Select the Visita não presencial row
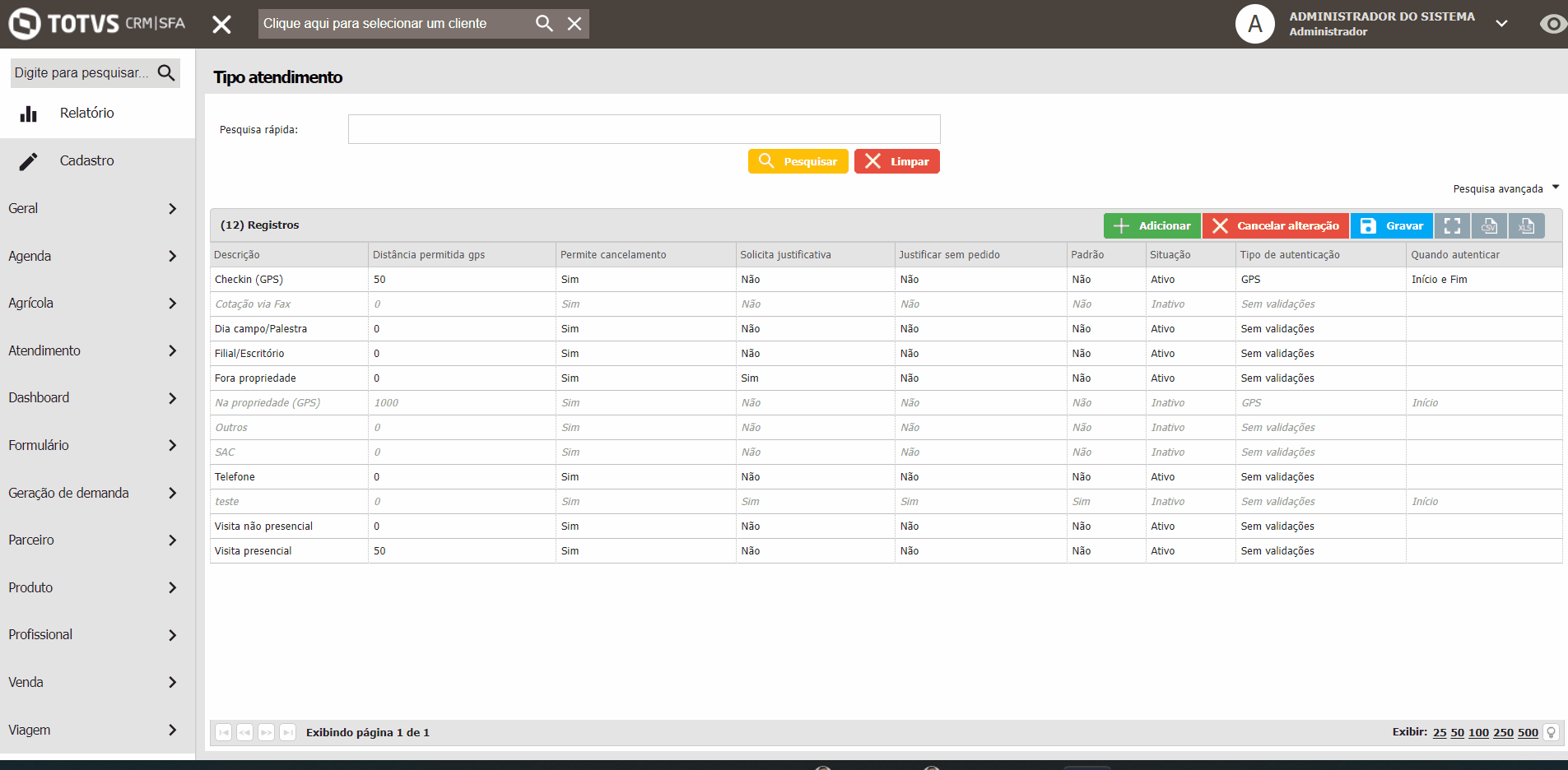Screen dimensions: 1568x770 886,526
